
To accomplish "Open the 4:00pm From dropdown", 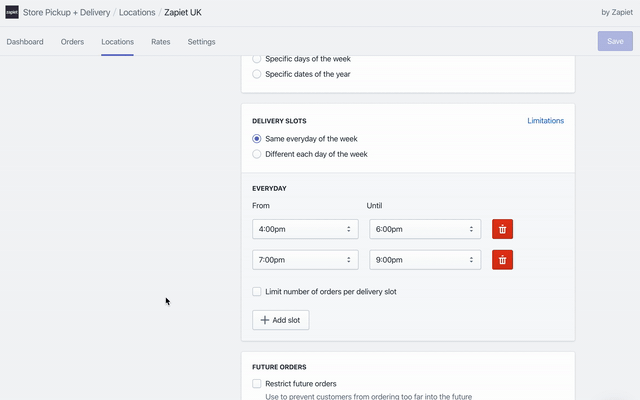I will [x=305, y=229].
